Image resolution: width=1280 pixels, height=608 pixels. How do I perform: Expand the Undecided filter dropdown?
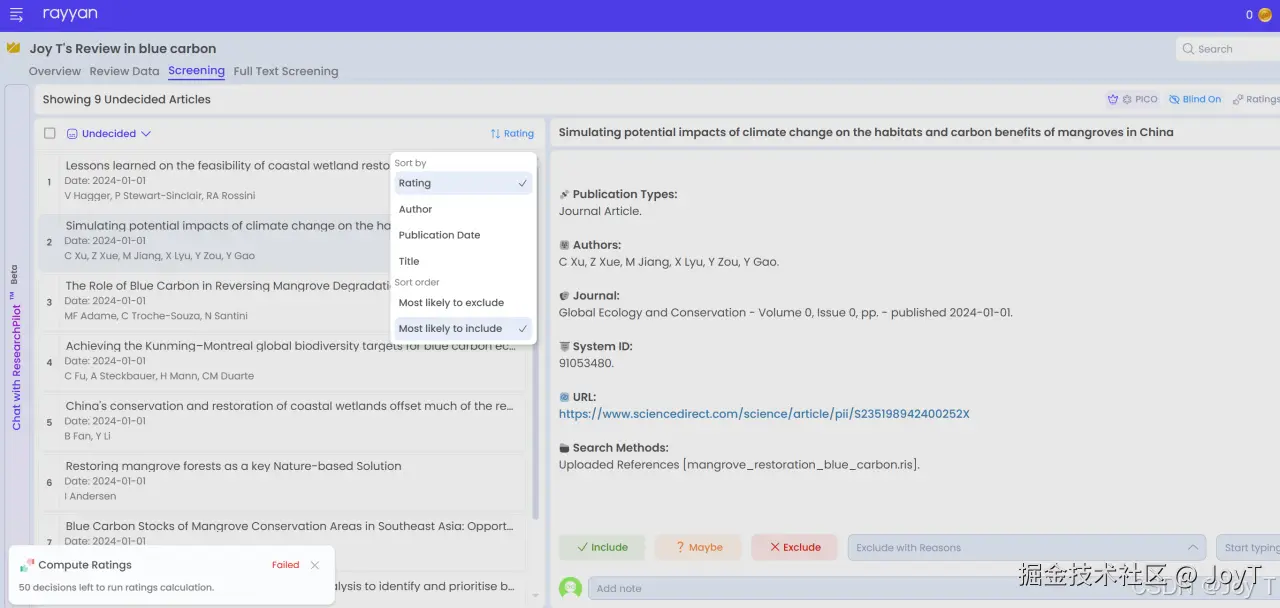tap(108, 133)
